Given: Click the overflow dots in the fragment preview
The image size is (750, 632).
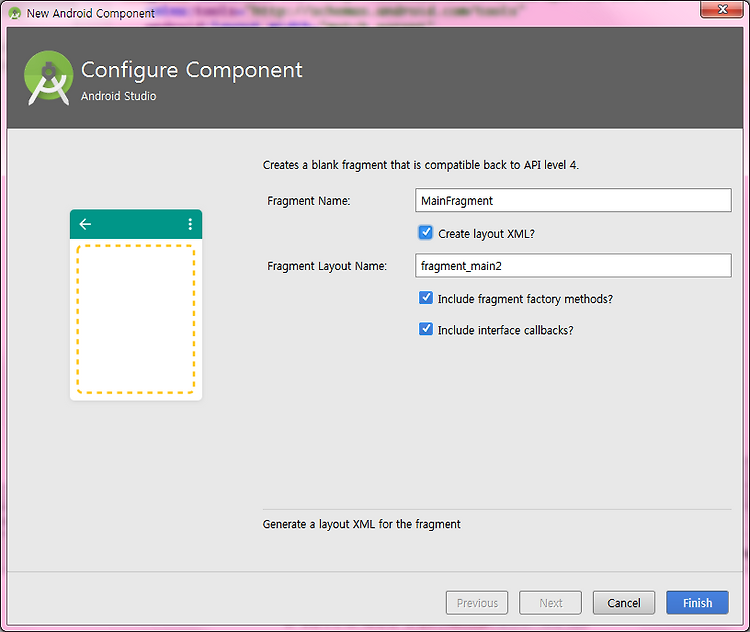Looking at the screenshot, I should (x=190, y=224).
